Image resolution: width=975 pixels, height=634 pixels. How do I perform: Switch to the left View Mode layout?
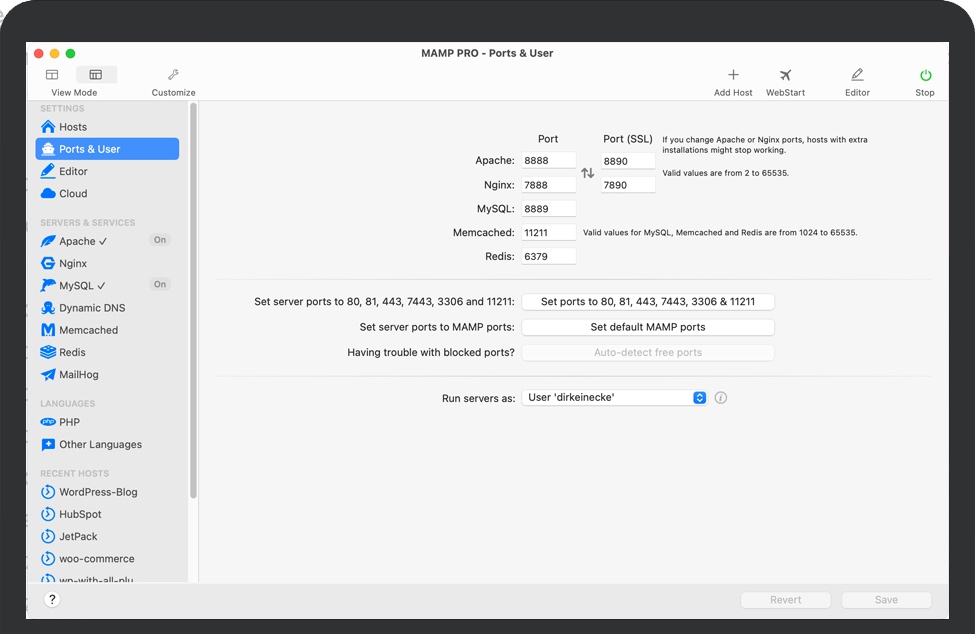tap(52, 75)
